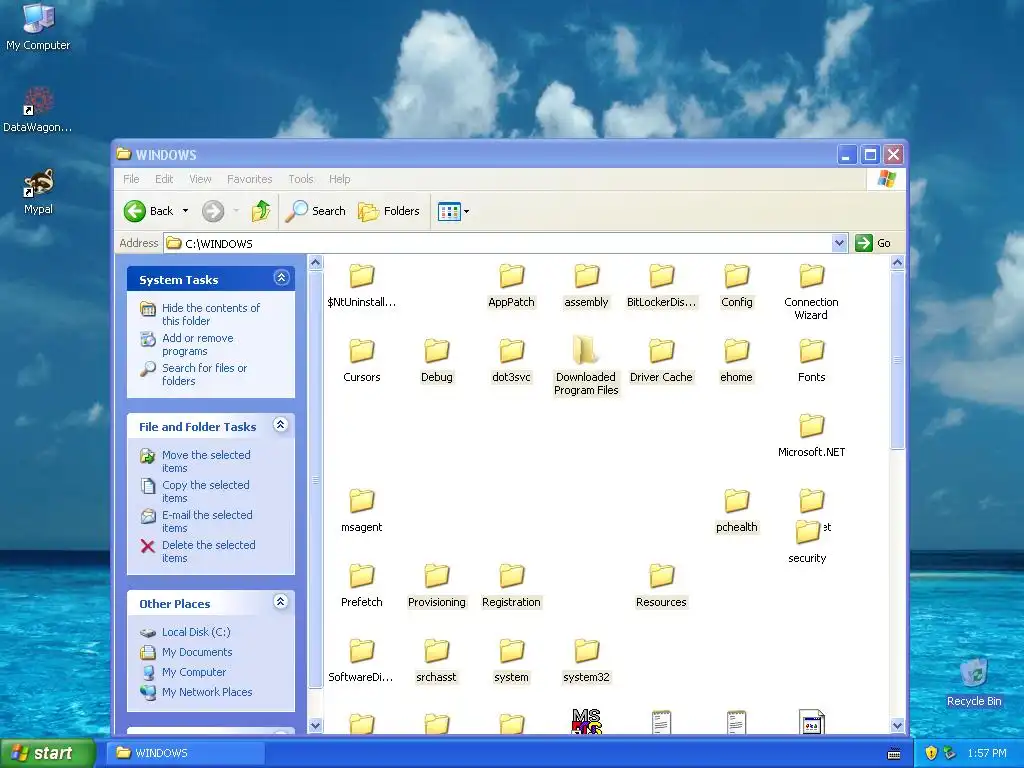The image size is (1024, 768).
Task: Click the Go button
Action: click(873, 243)
